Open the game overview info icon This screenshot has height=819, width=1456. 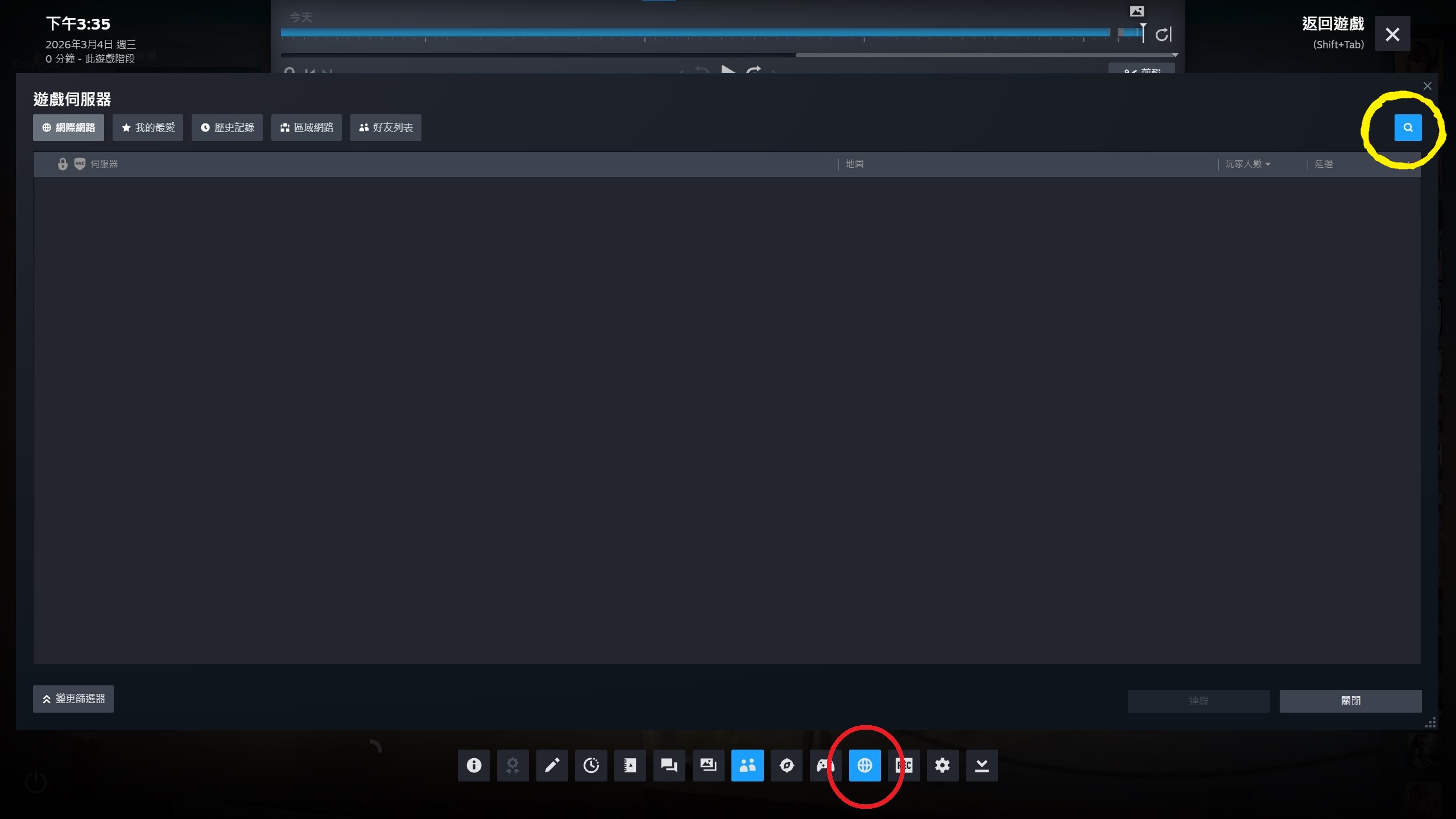(x=474, y=766)
